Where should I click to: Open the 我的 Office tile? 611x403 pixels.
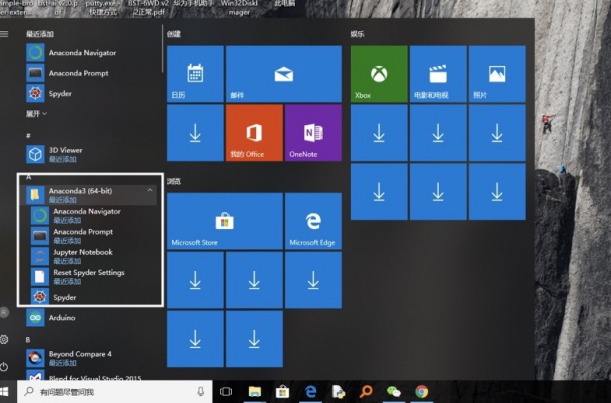point(254,133)
